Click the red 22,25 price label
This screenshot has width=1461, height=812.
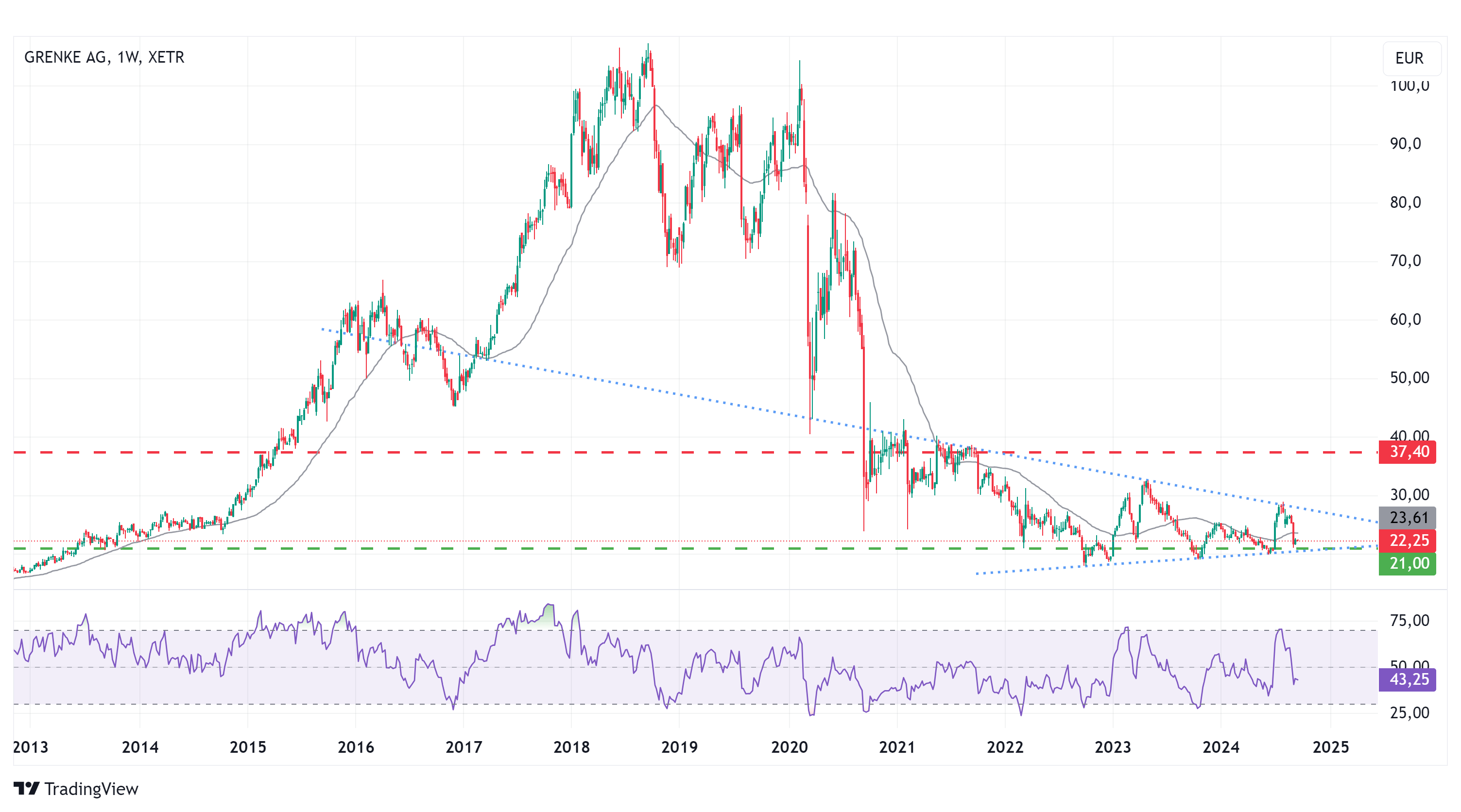coord(1407,541)
